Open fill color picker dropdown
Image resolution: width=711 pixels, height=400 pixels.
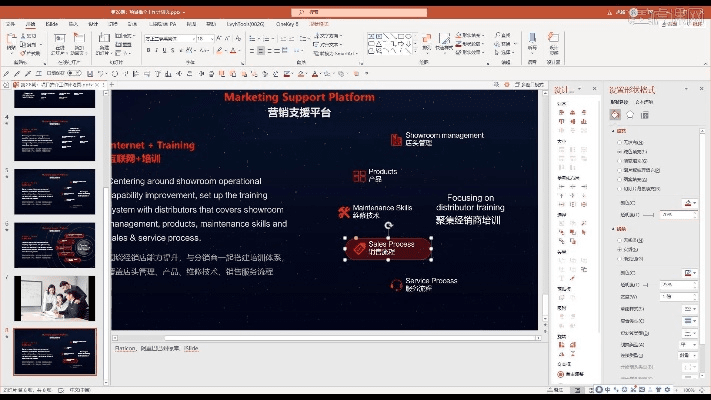pos(689,203)
